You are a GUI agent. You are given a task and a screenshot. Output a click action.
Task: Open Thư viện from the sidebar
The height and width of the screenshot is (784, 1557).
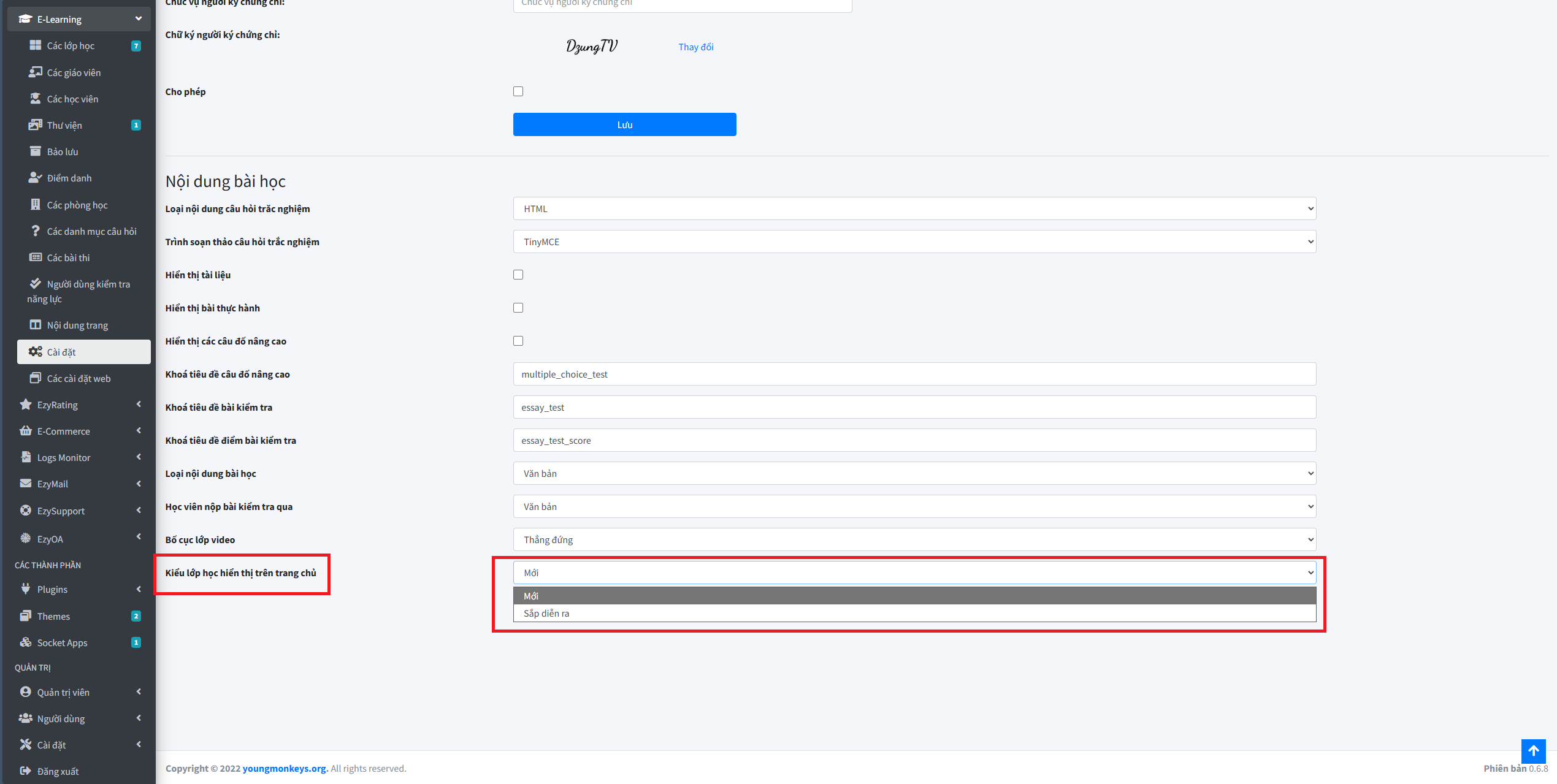pyautogui.click(x=64, y=125)
